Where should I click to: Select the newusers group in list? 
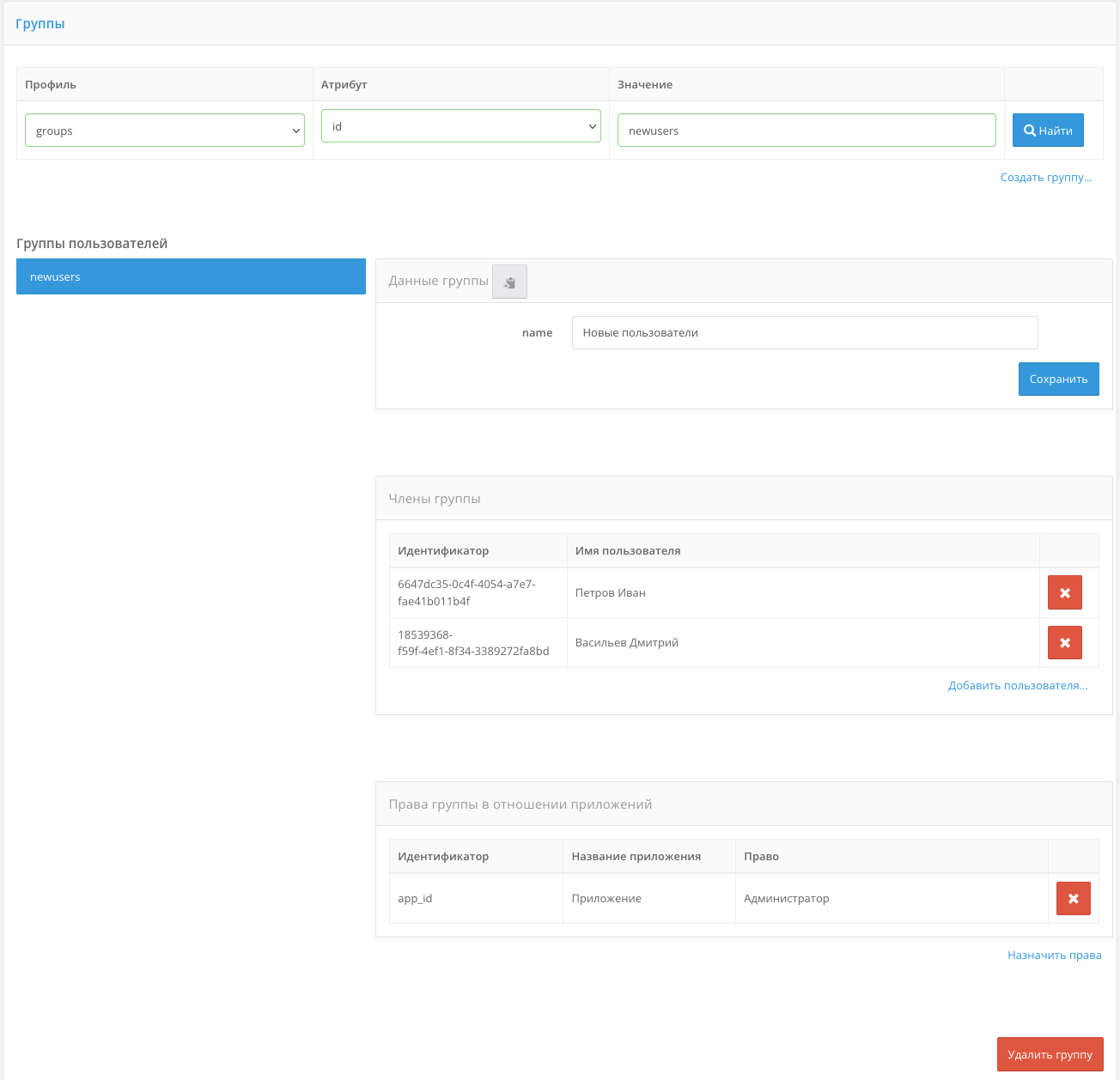(x=191, y=276)
